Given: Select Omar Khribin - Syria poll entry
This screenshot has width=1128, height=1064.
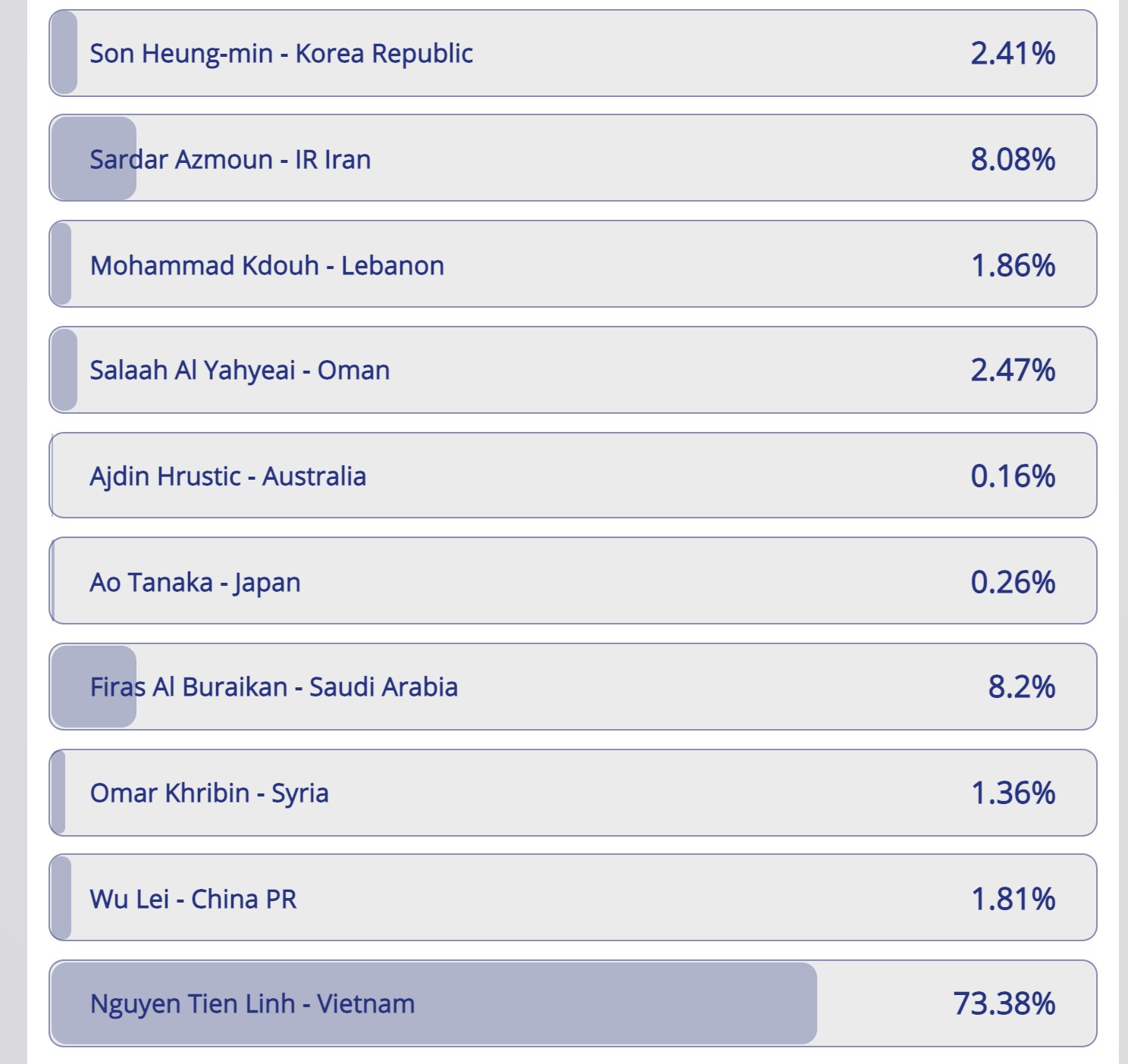Looking at the screenshot, I should [x=573, y=793].
